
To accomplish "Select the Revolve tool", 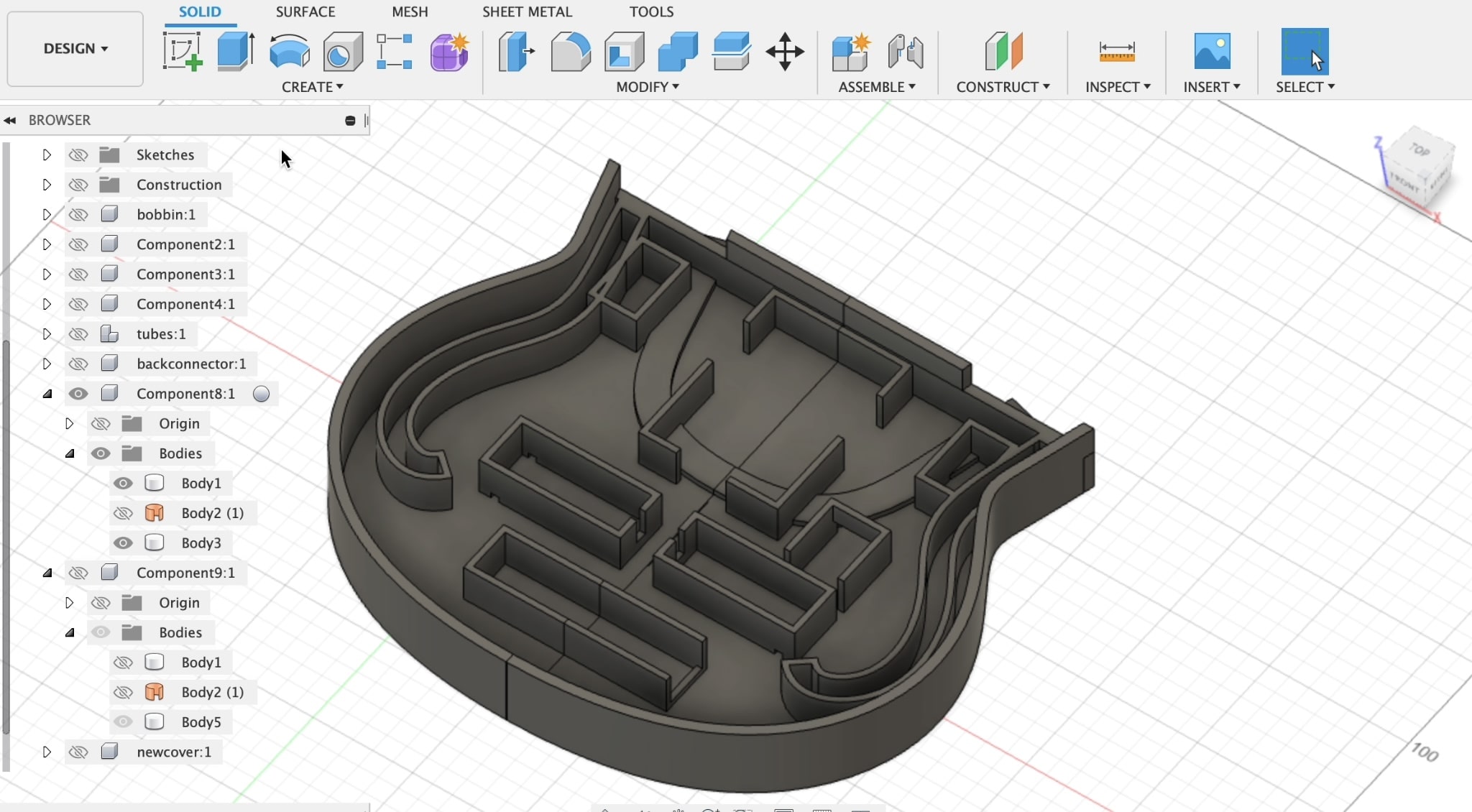I will click(x=290, y=51).
